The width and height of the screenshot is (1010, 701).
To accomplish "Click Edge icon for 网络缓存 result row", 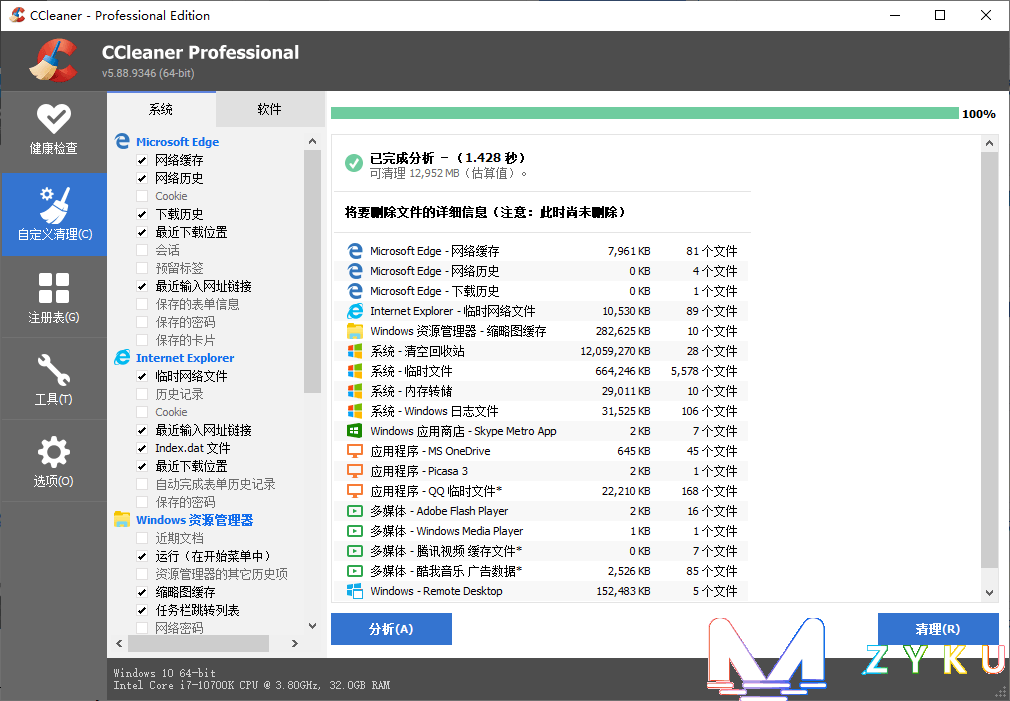I will click(355, 251).
